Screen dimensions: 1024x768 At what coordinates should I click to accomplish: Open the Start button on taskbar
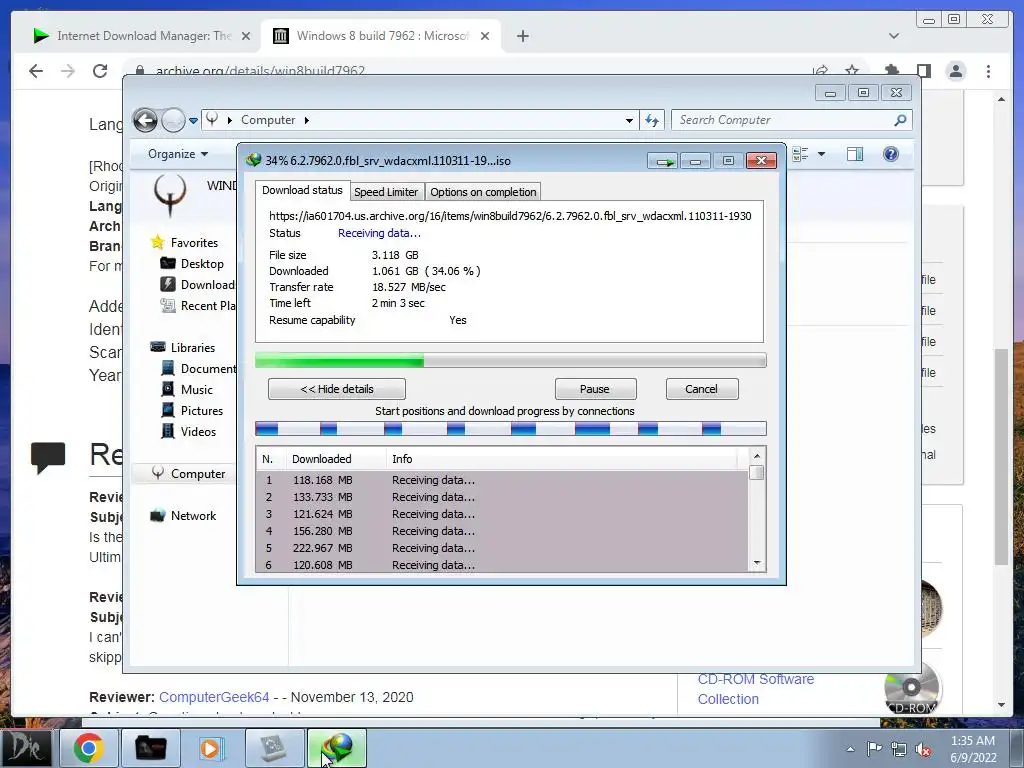(27, 748)
